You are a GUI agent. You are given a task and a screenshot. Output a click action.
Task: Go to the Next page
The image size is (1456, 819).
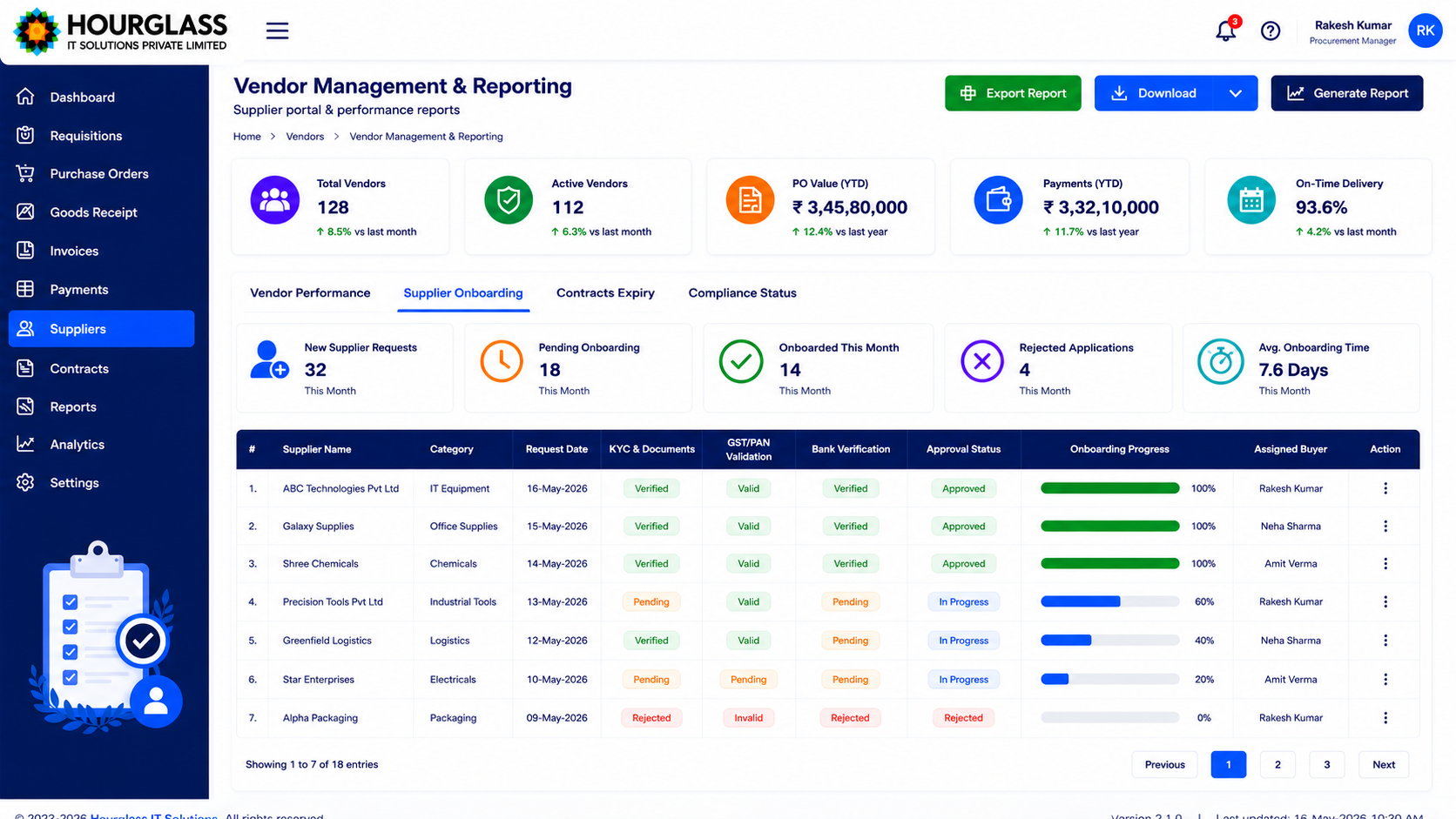1384,764
